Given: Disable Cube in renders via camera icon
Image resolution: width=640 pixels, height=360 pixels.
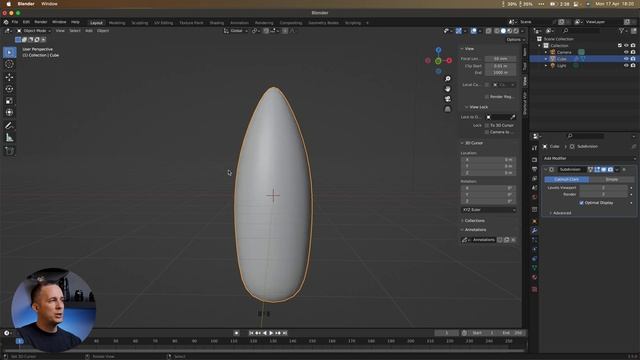Looking at the screenshot, I should coord(633,59).
